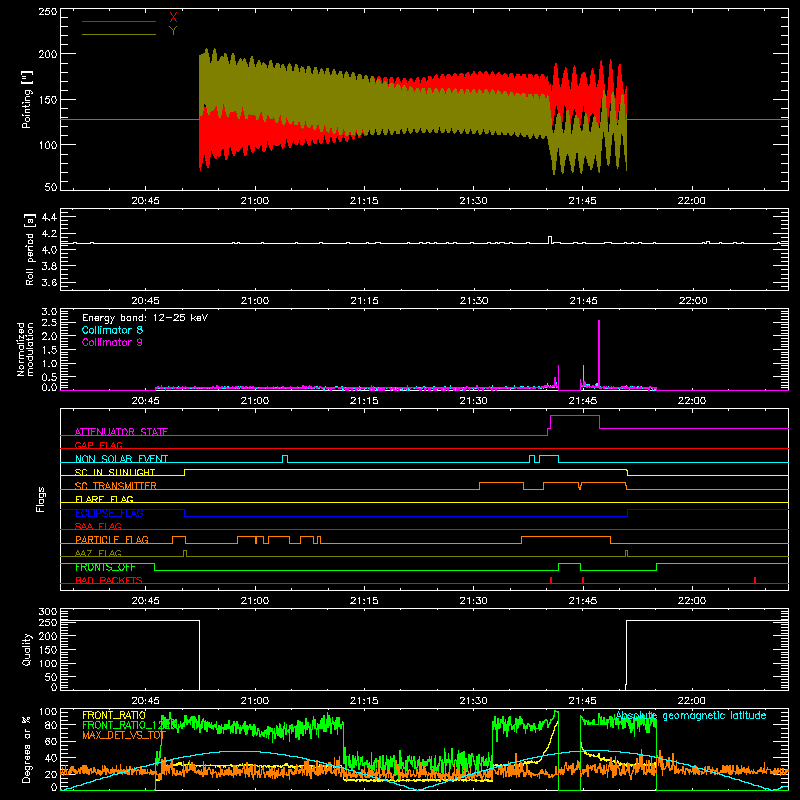800x800 pixels.
Task: Click the 250 tick on the Pointing axis
Action: coord(48,12)
